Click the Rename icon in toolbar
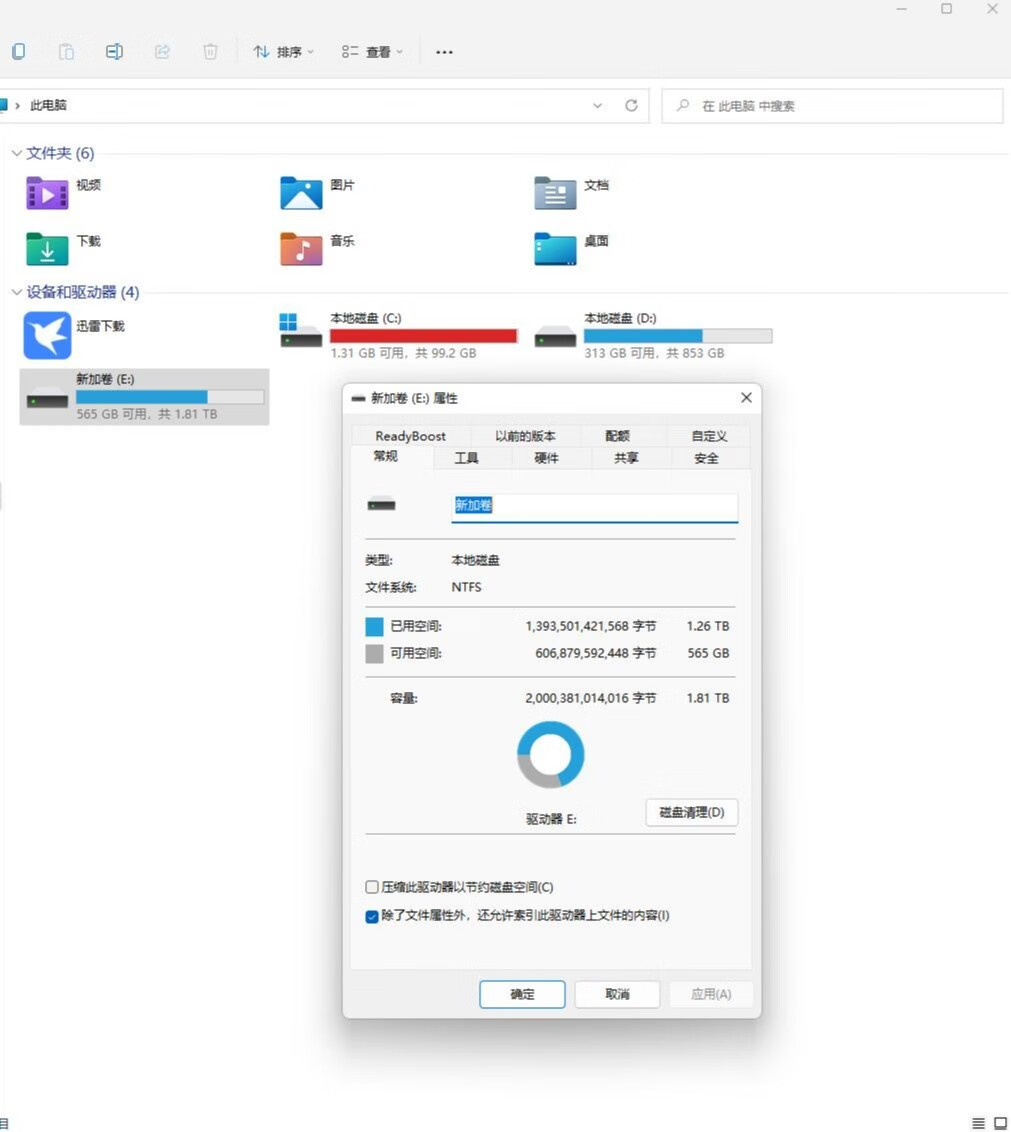 coord(114,52)
